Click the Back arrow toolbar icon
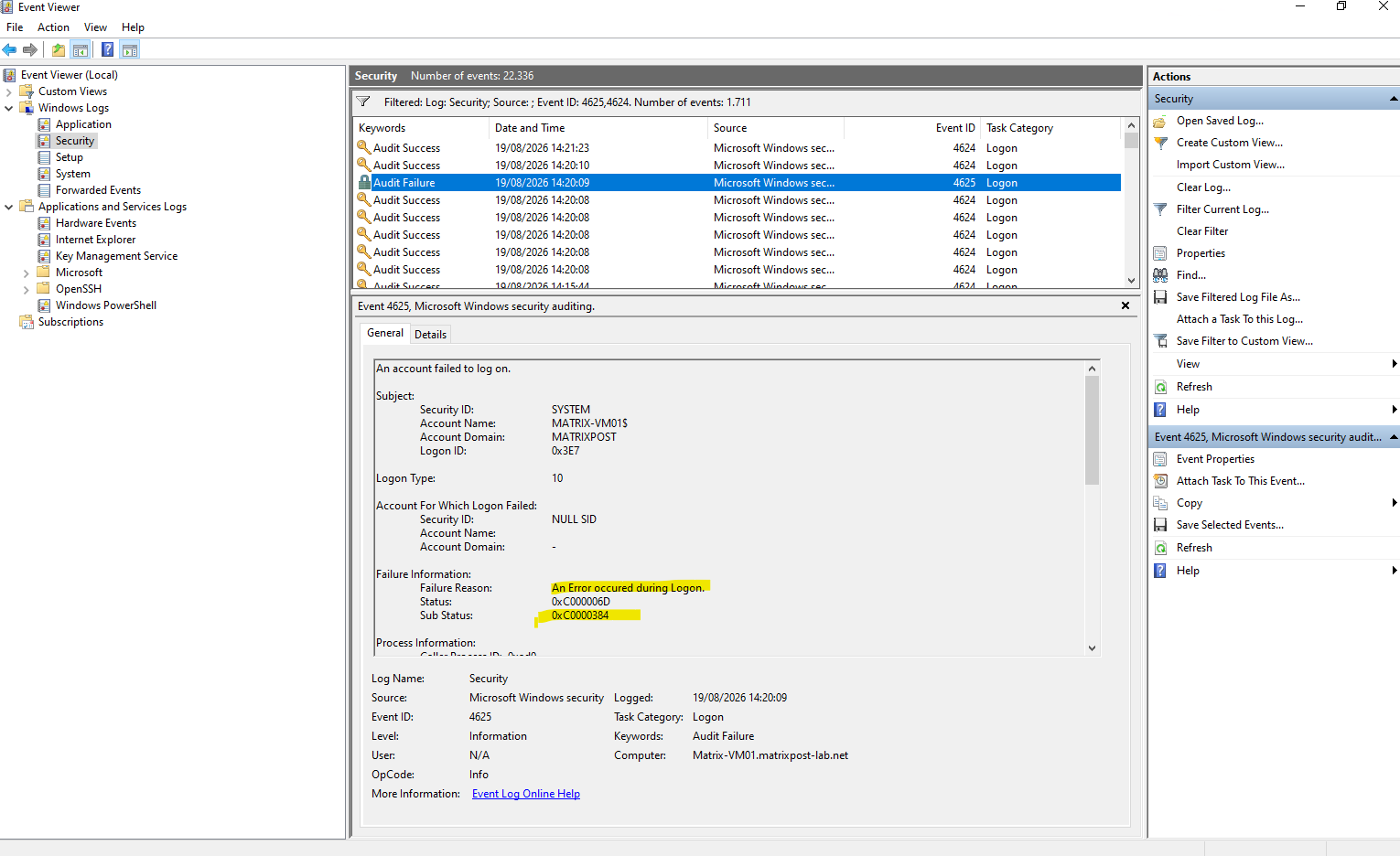Image resolution: width=1400 pixels, height=856 pixels. [10, 49]
